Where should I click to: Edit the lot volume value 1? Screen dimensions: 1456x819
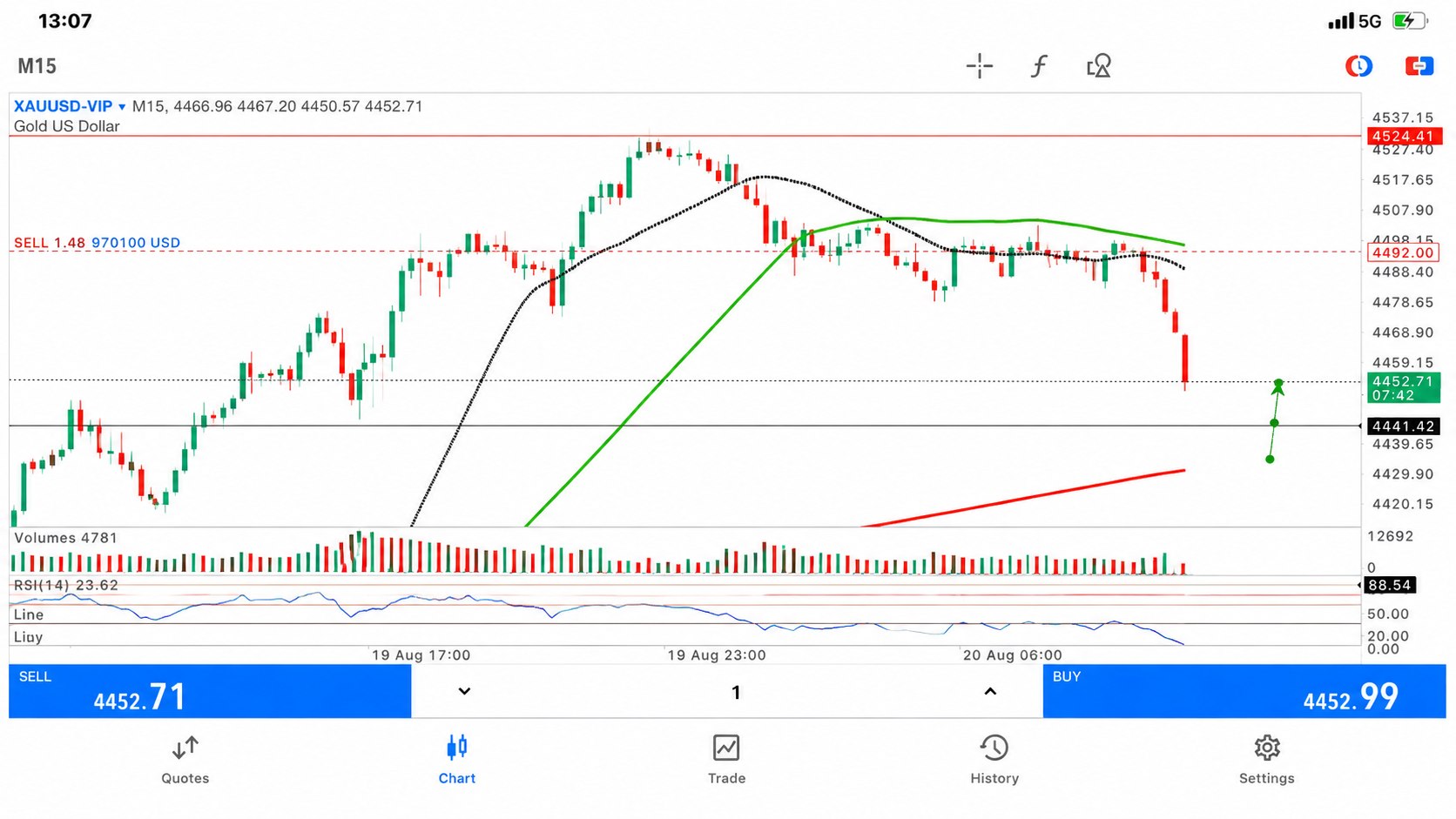(x=736, y=692)
